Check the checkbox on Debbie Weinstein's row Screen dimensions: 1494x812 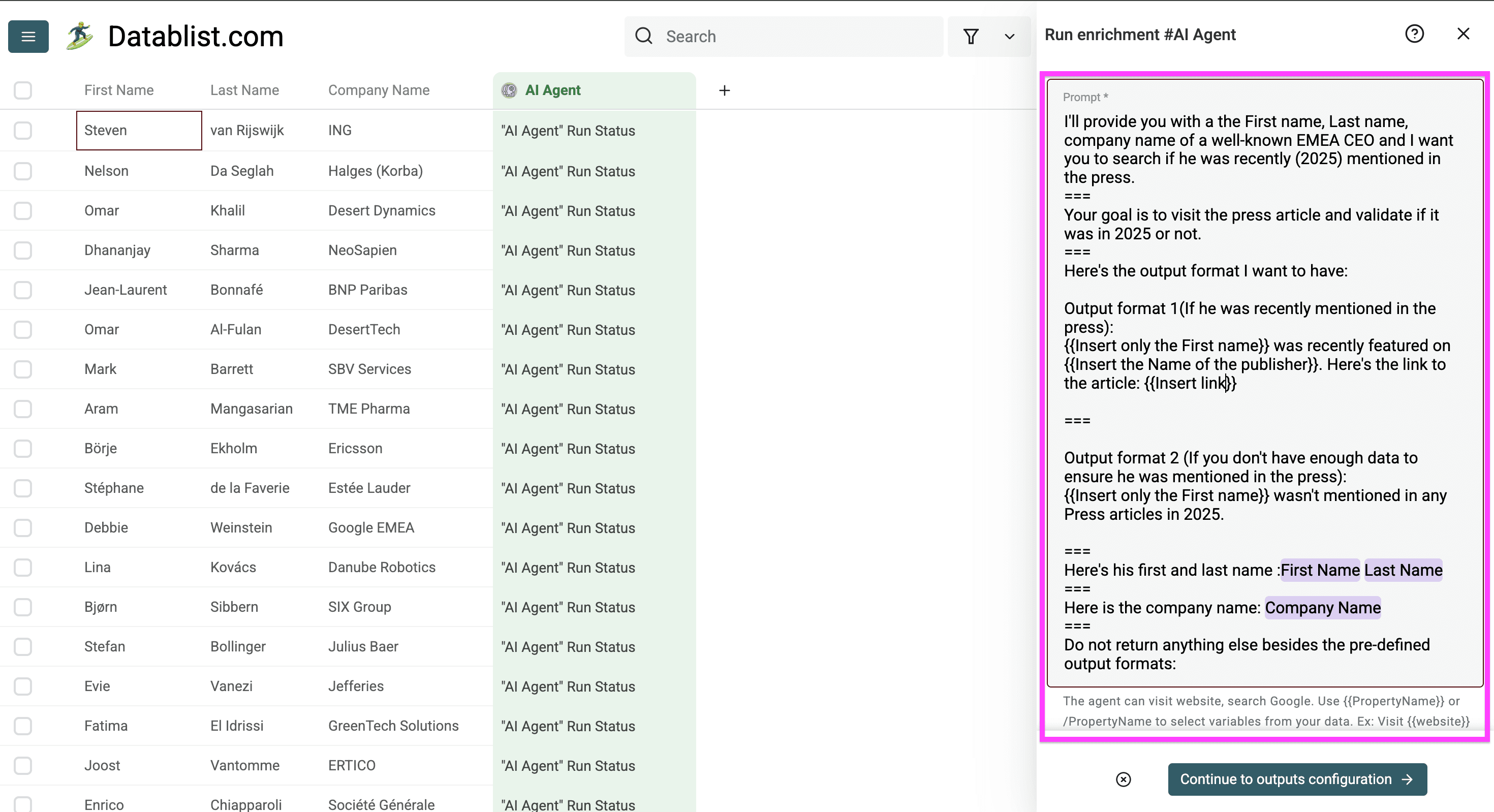23,528
